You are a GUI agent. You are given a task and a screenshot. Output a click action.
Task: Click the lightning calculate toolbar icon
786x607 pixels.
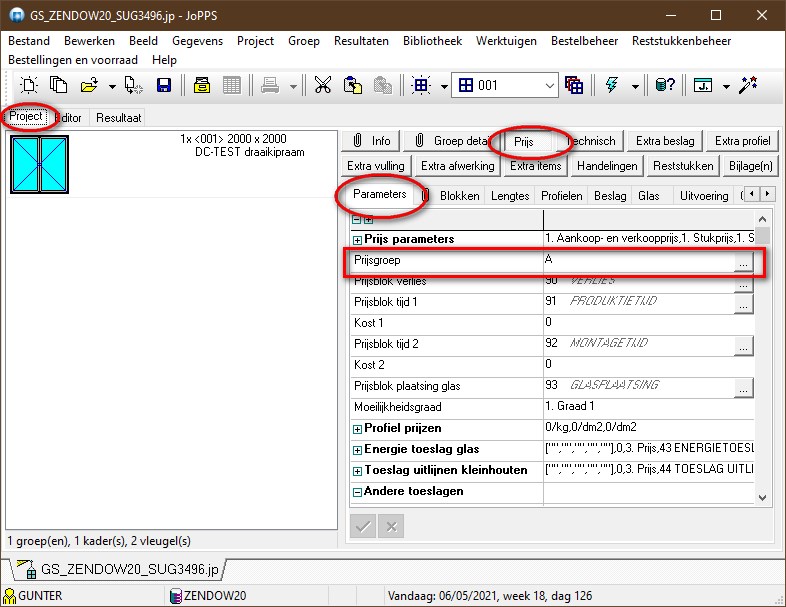coord(612,85)
